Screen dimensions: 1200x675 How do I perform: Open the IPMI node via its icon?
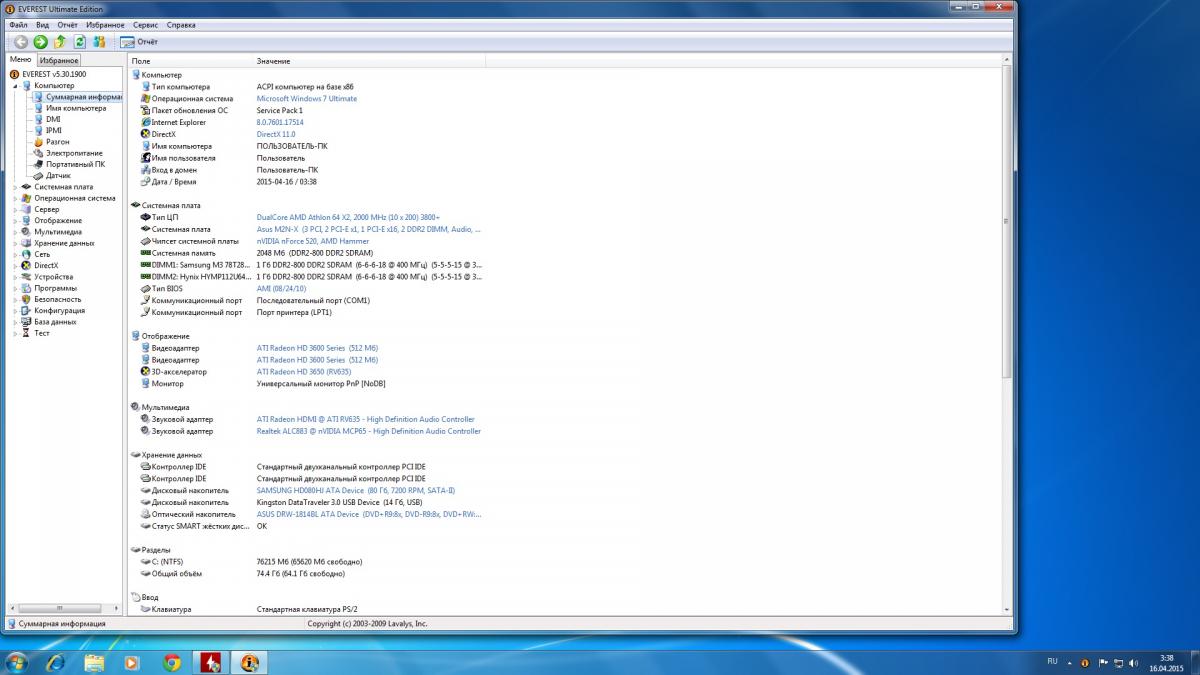click(39, 130)
